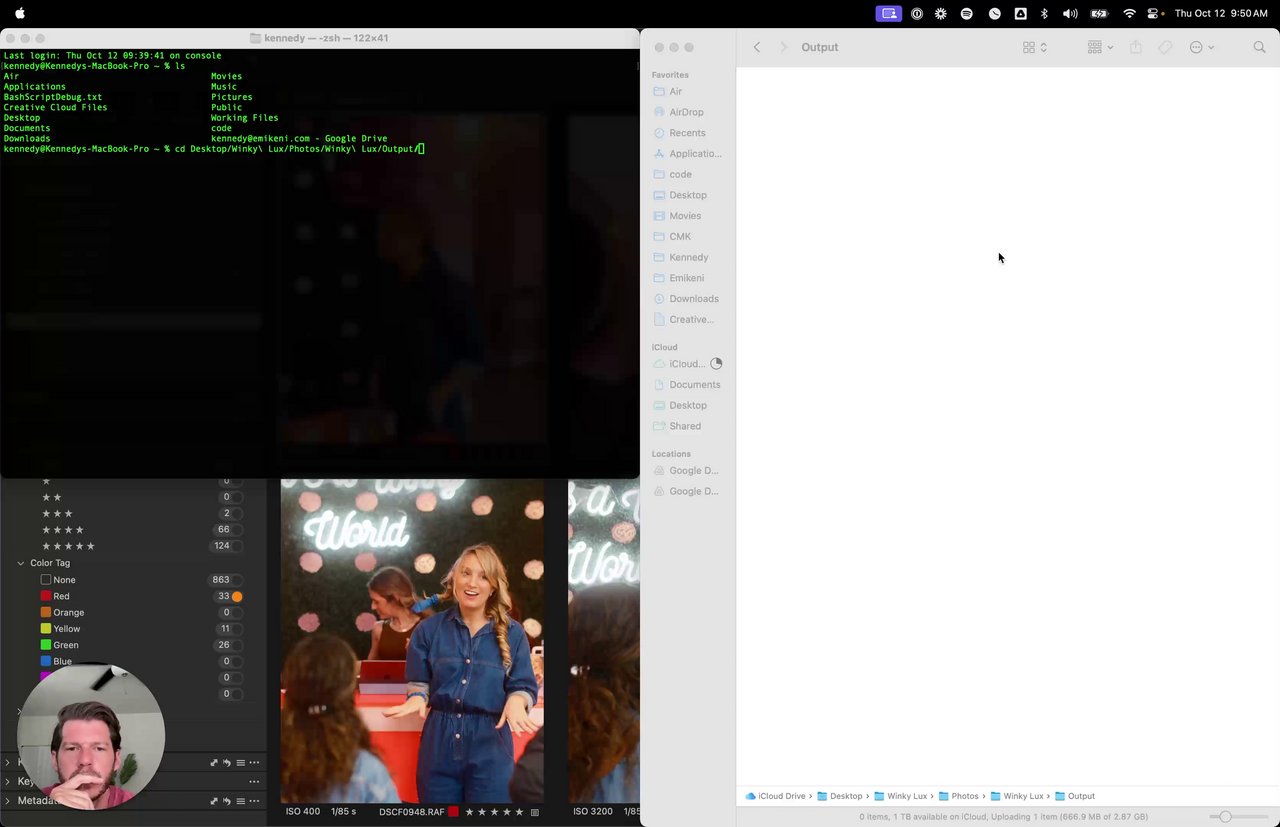Open Finder search with the magnifier icon
The height and width of the screenshot is (827, 1280).
coord(1260,47)
